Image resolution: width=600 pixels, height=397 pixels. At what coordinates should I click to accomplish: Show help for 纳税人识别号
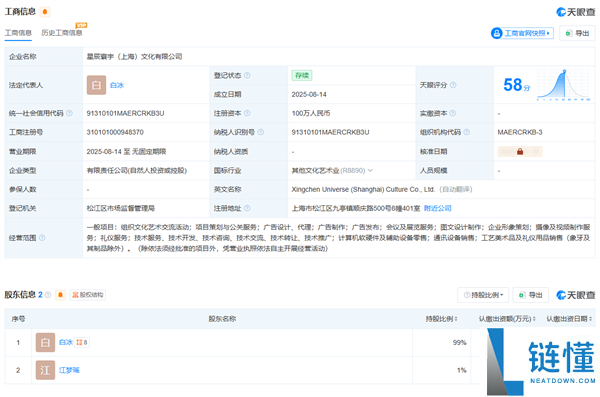261,132
